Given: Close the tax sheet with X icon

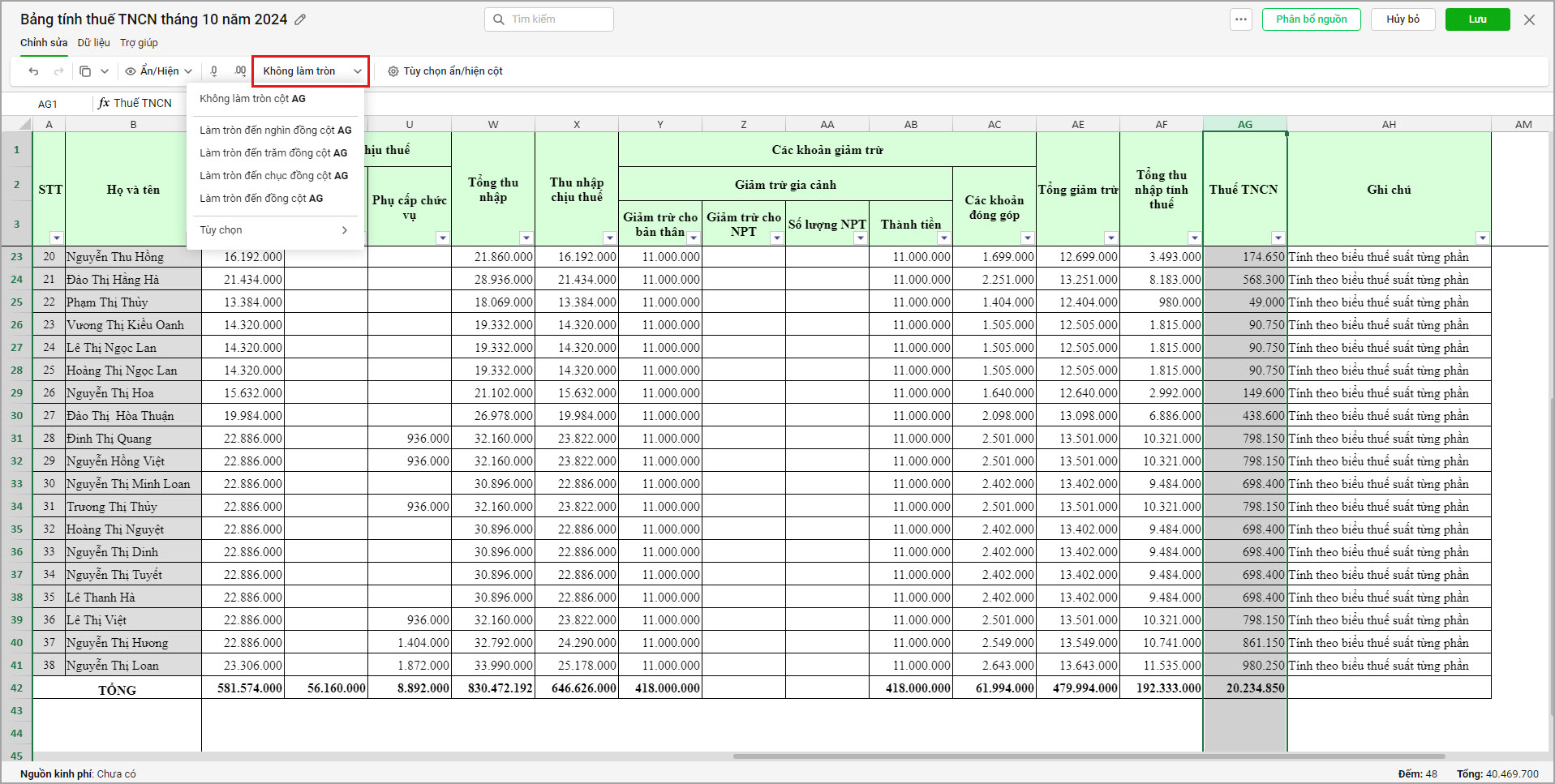Looking at the screenshot, I should (x=1529, y=19).
